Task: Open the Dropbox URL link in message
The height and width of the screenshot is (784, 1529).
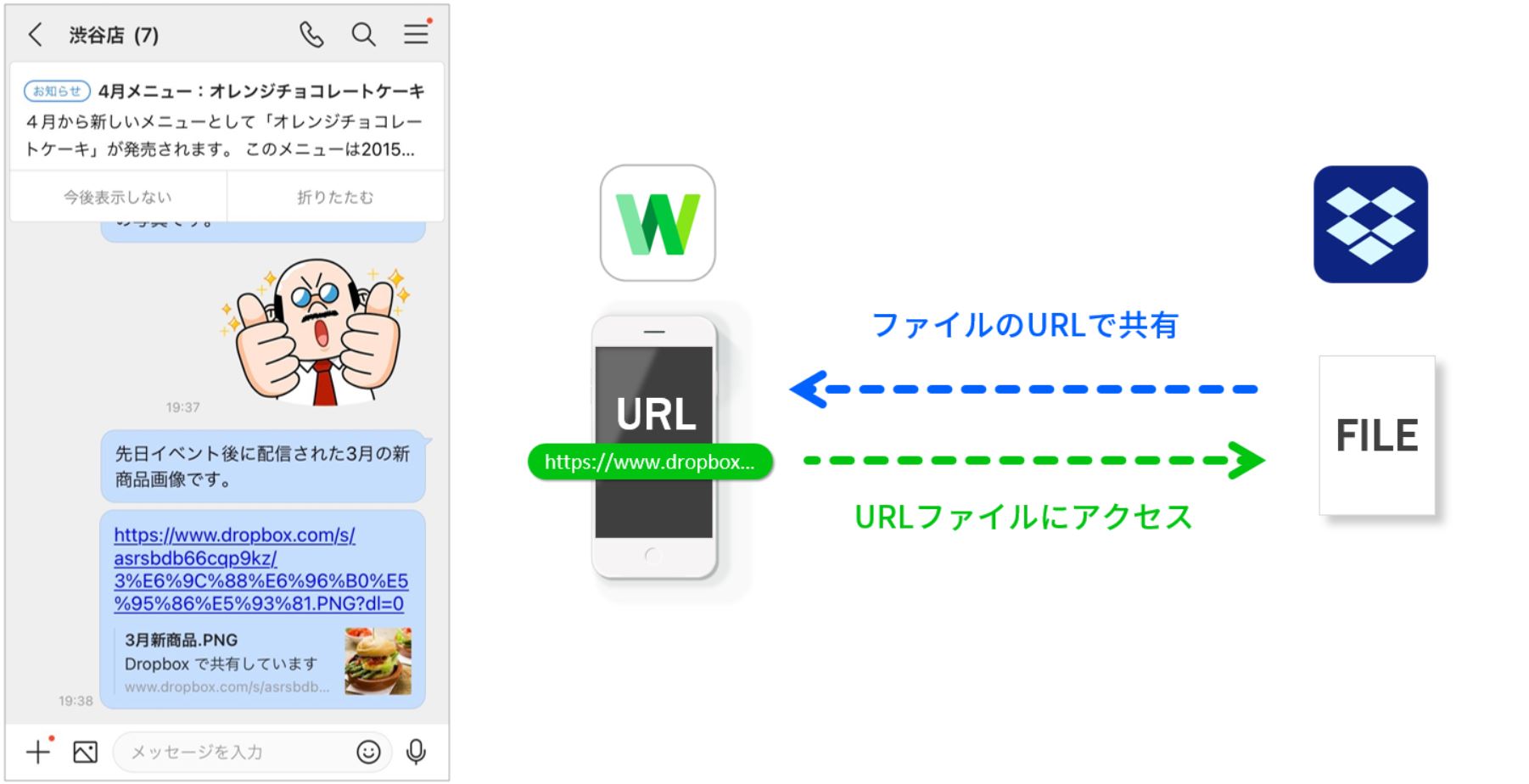Action: (260, 569)
